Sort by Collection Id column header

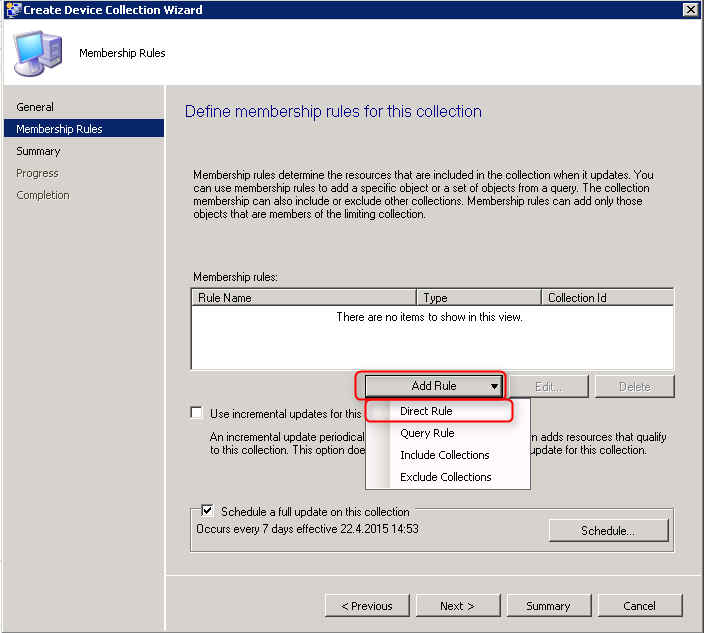[608, 298]
